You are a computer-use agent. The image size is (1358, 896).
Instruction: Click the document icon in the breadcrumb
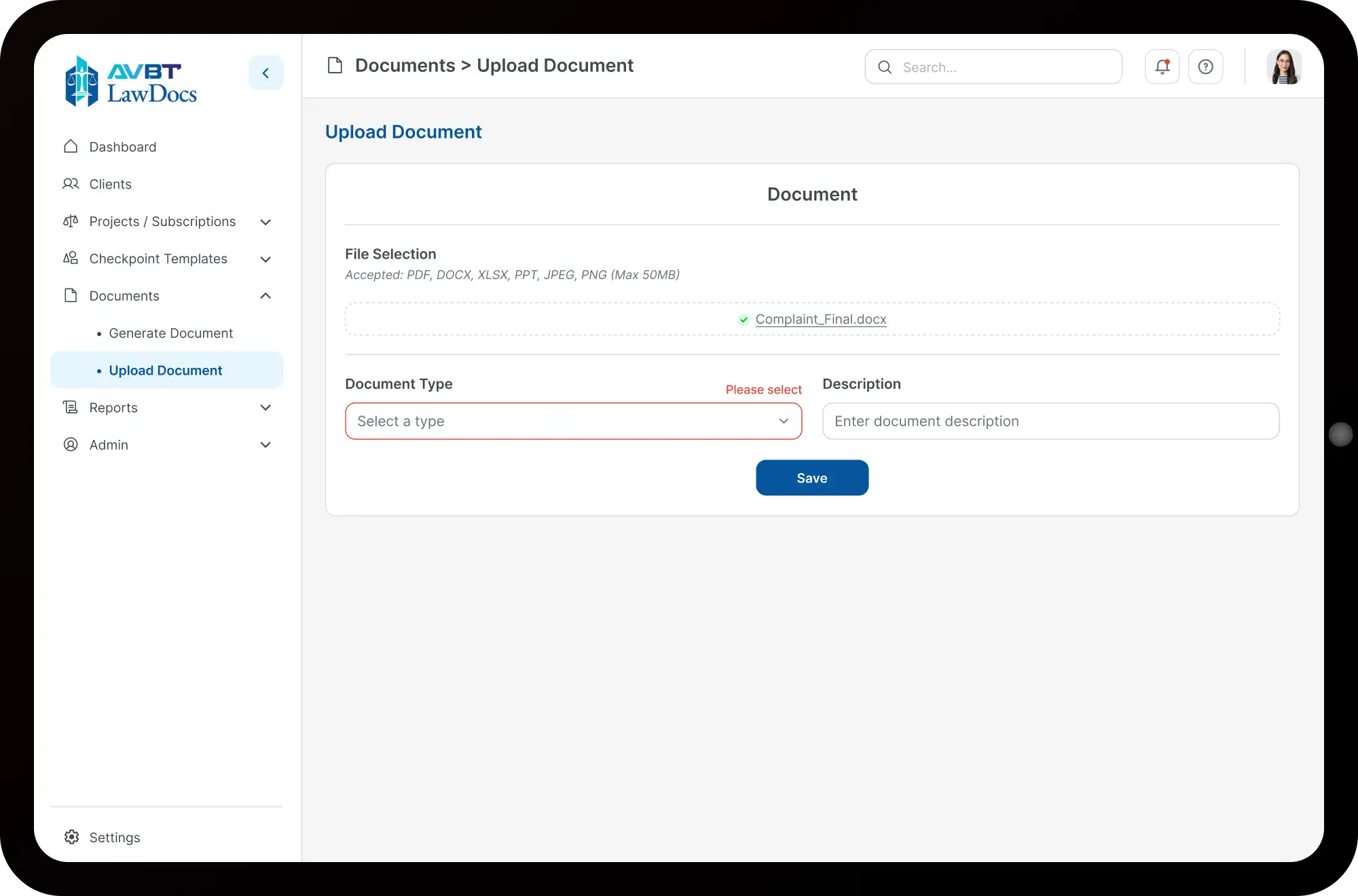(335, 65)
